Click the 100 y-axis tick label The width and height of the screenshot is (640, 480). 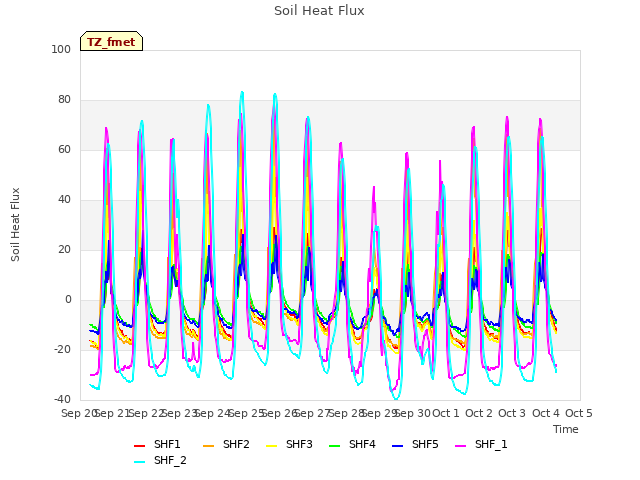[x=61, y=50]
